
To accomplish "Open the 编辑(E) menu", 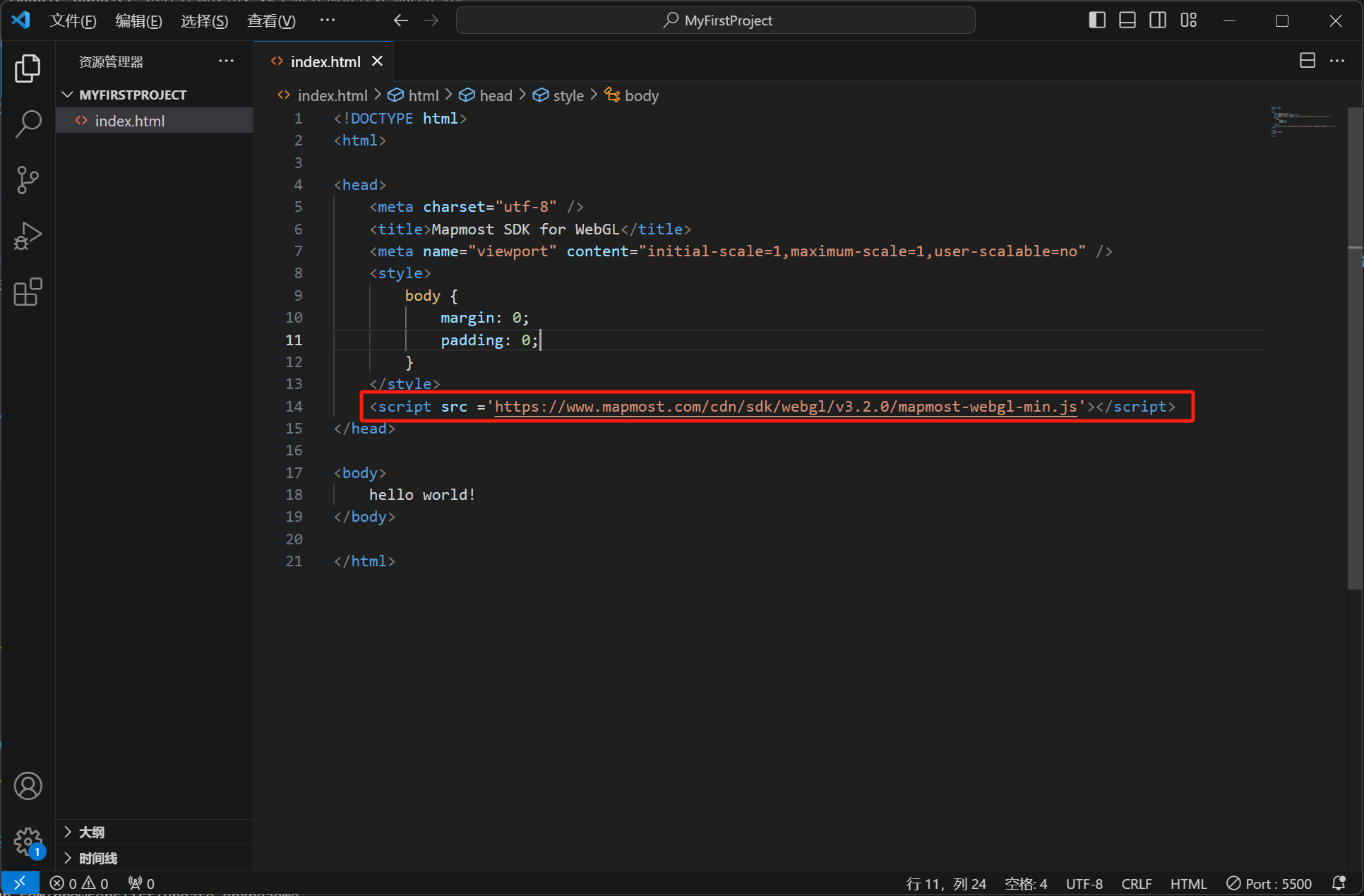I will click(x=138, y=20).
